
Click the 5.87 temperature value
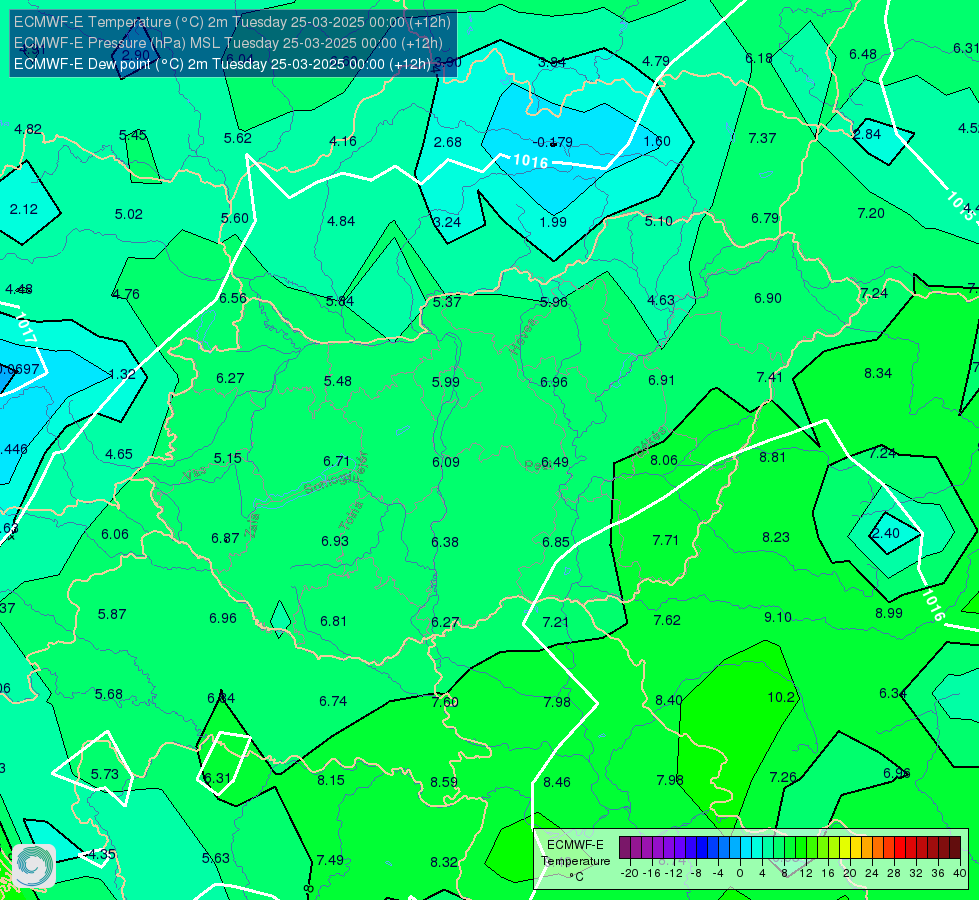tap(112, 615)
